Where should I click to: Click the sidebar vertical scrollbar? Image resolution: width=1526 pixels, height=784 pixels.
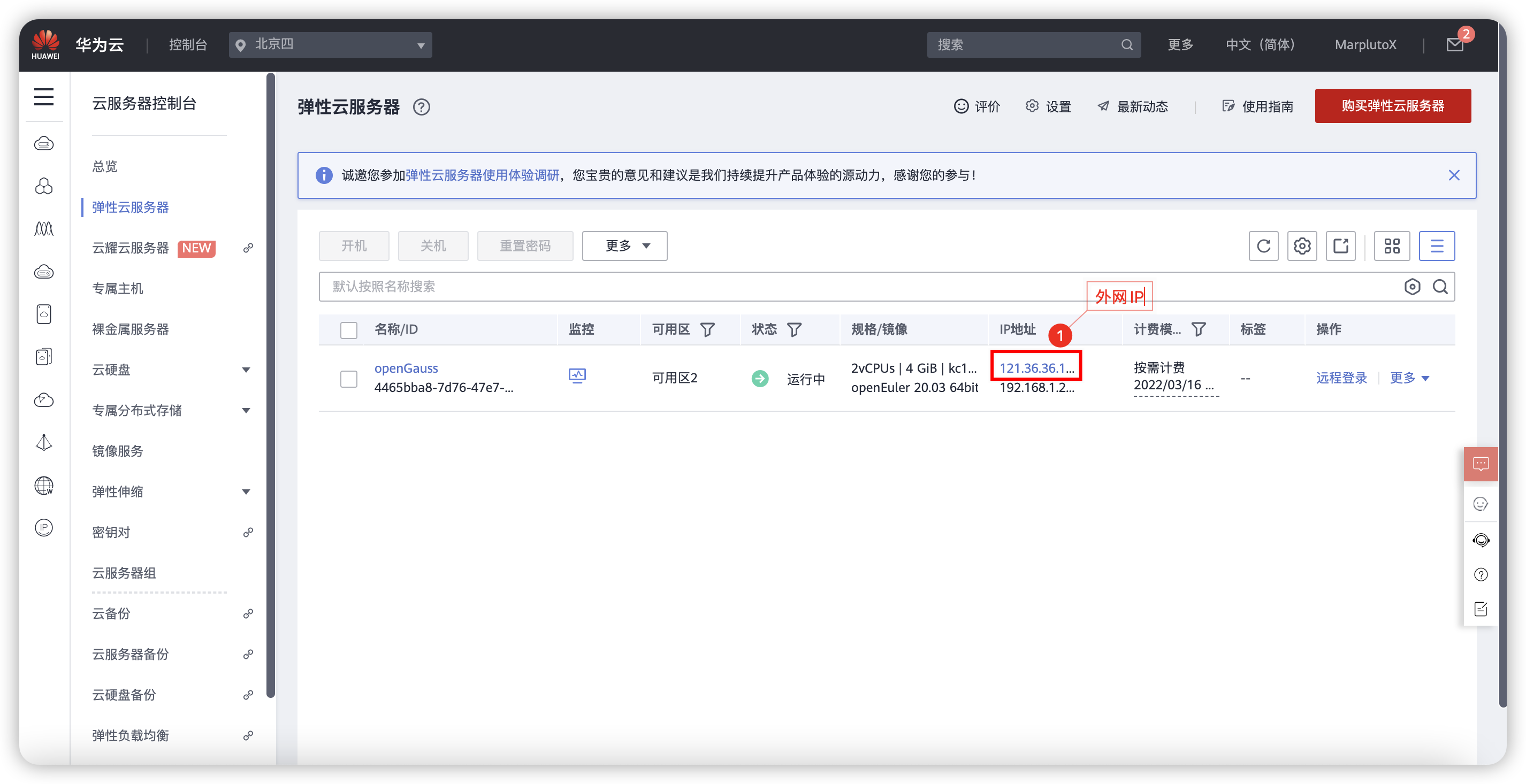271,385
